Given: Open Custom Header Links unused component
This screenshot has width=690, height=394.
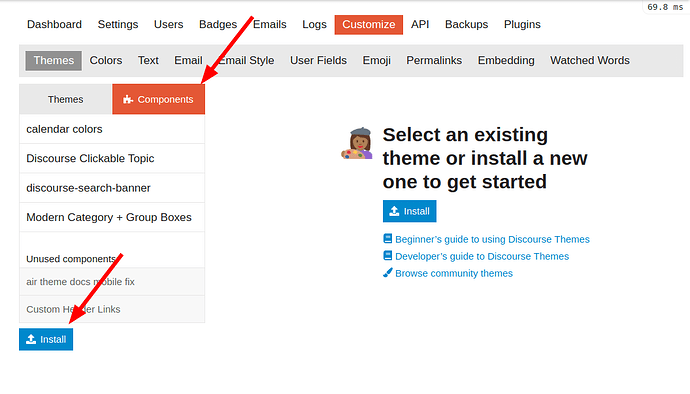Looking at the screenshot, I should click(x=112, y=309).
